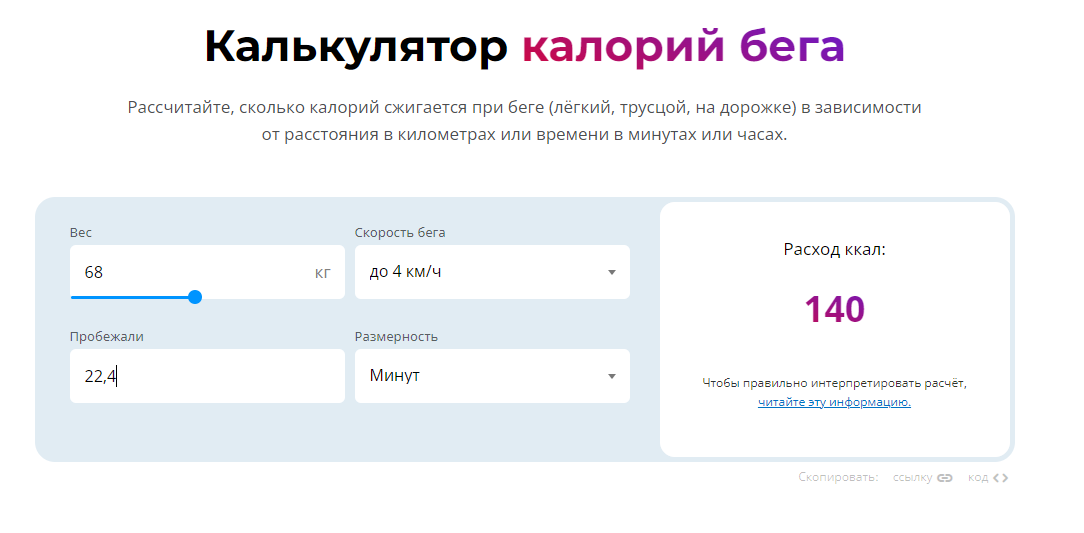The image size is (1084, 533).
Task: Click the "Размерность" field label
Action: (396, 337)
